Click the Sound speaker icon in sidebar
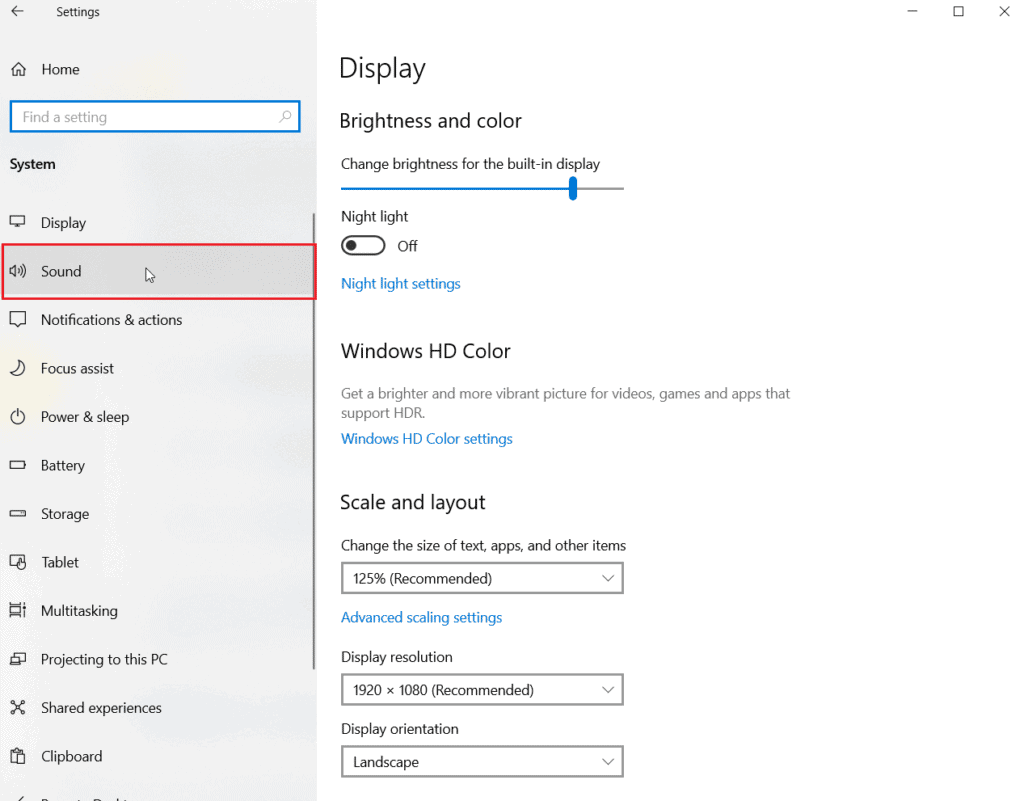 pyautogui.click(x=18, y=271)
